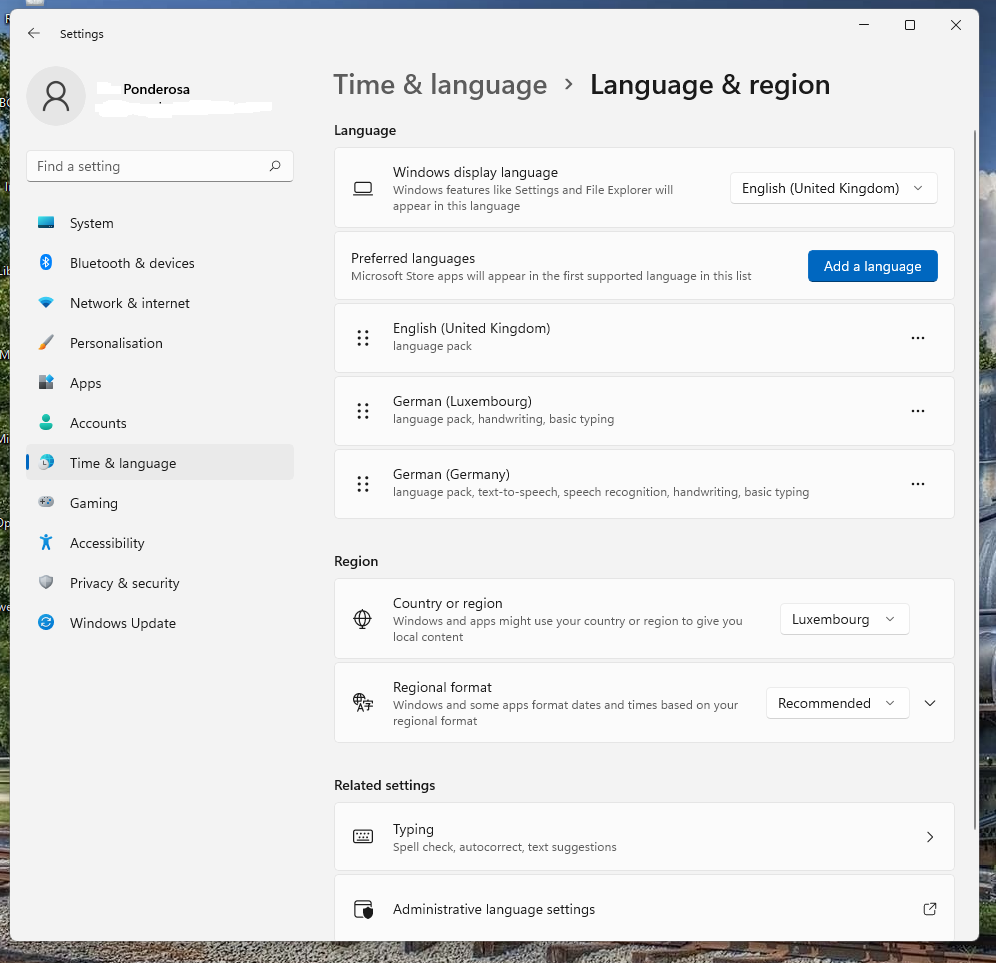996x963 pixels.
Task: Click the Accounts person icon
Action: click(x=46, y=422)
